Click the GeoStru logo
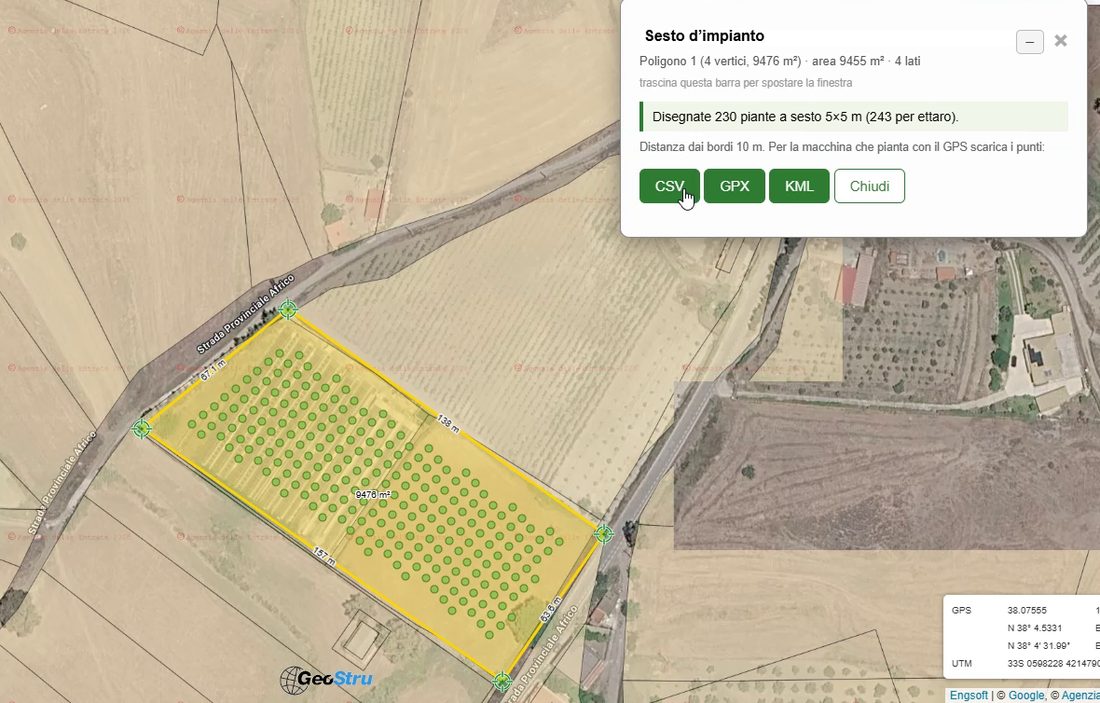This screenshot has width=1100, height=703. coord(326,679)
